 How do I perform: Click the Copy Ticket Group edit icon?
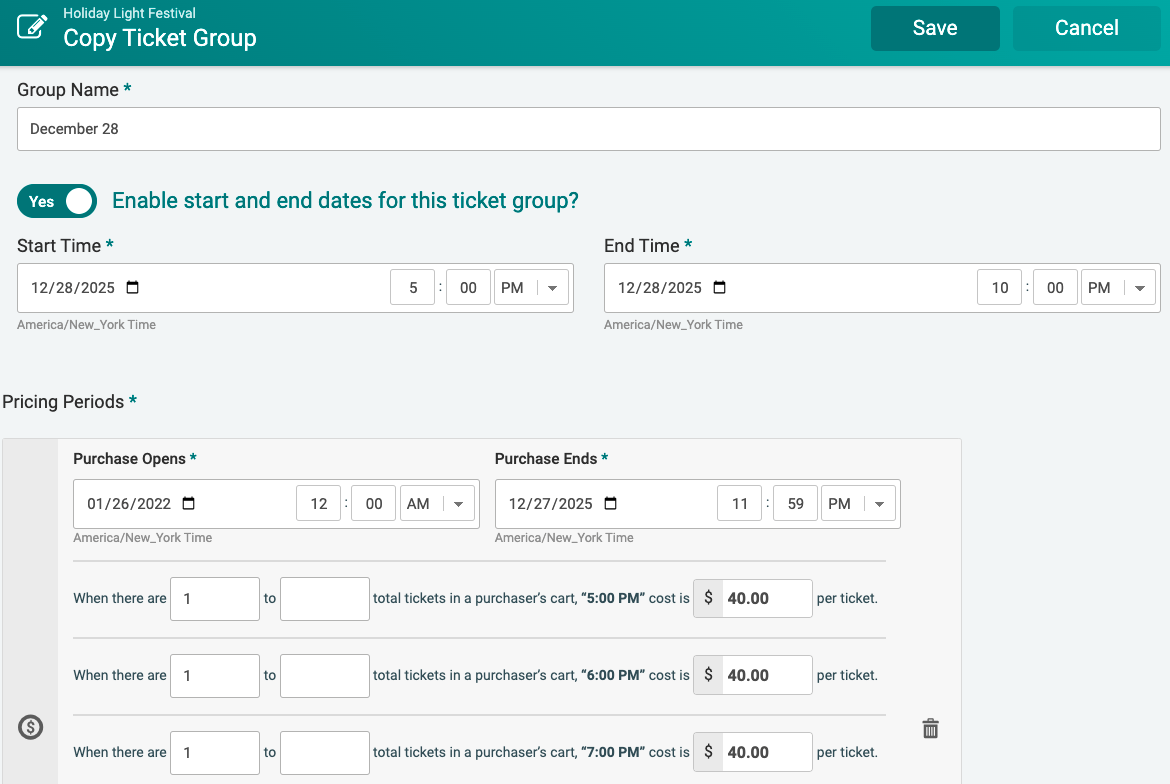coord(33,27)
